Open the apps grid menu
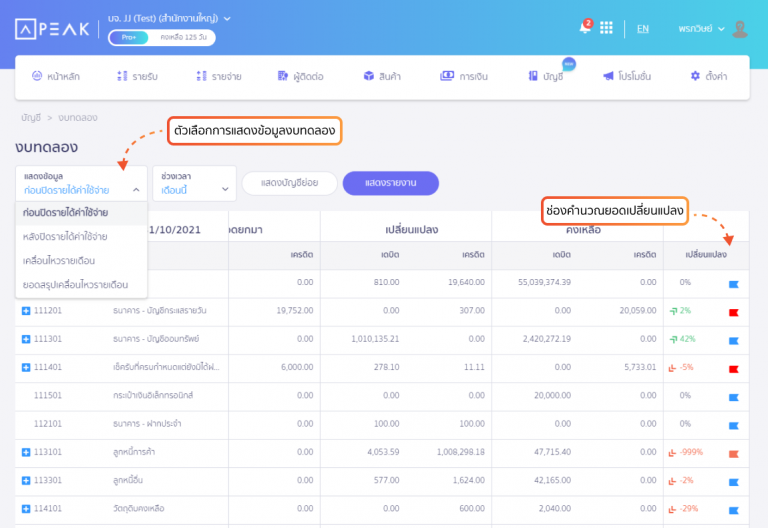The image size is (768, 528). (x=606, y=28)
